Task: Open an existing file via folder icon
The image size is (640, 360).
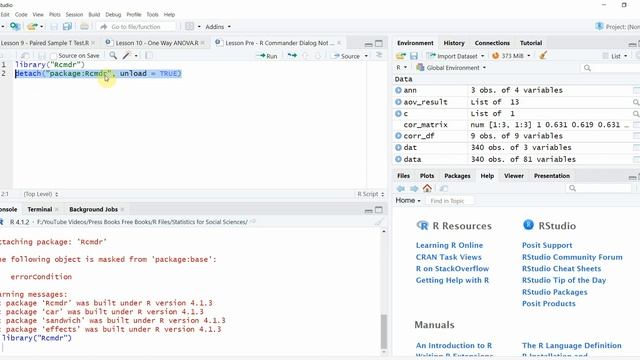Action: pos(32,27)
